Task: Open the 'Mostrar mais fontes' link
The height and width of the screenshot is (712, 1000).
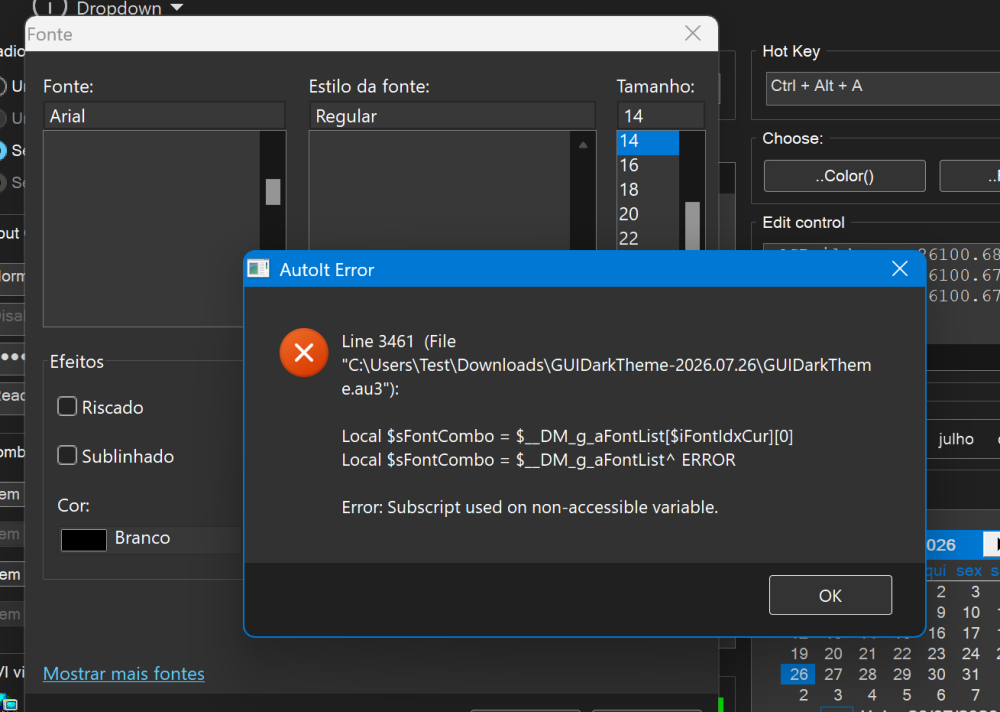Action: pos(124,674)
